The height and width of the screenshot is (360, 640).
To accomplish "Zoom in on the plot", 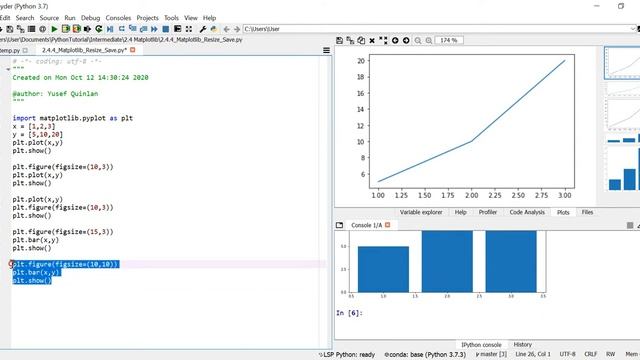I will point(429,40).
